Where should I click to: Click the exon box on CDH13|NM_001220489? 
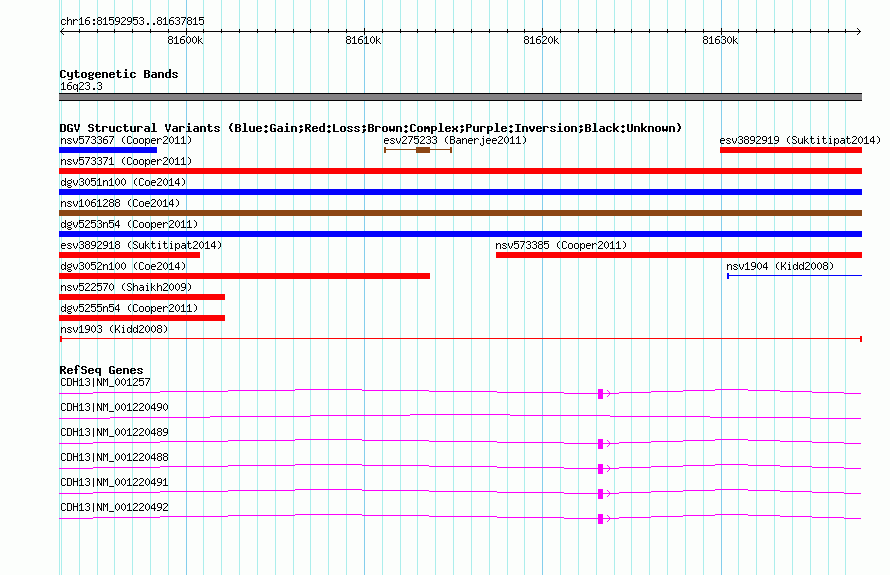coord(601,444)
